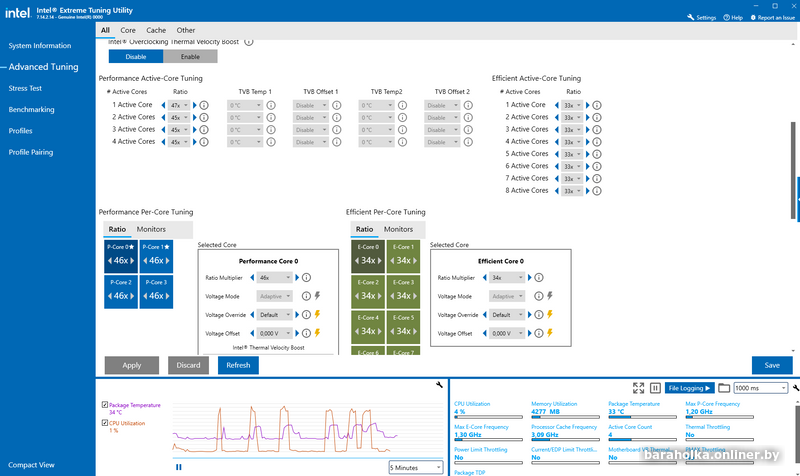Click Efficient Core 0 Voltage Override lightning icon
The height and width of the screenshot is (476, 800).
[x=549, y=314]
